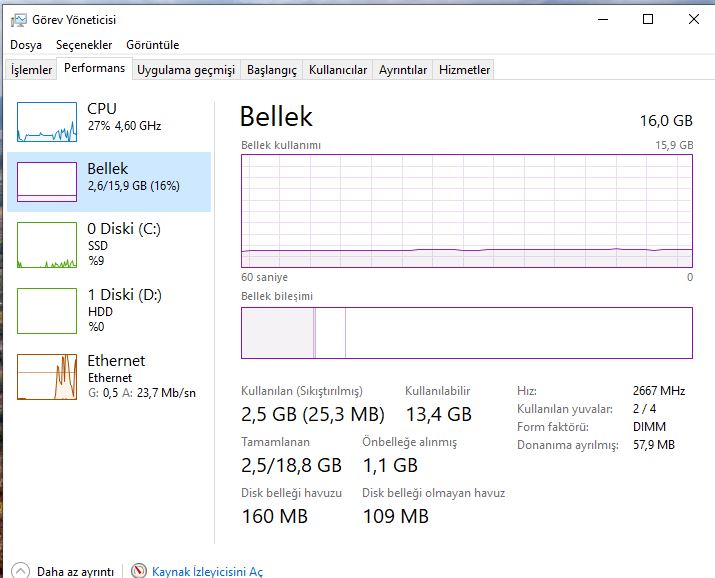Collapse details with the Daha az ayrıntı arrow

pyautogui.click(x=20, y=571)
